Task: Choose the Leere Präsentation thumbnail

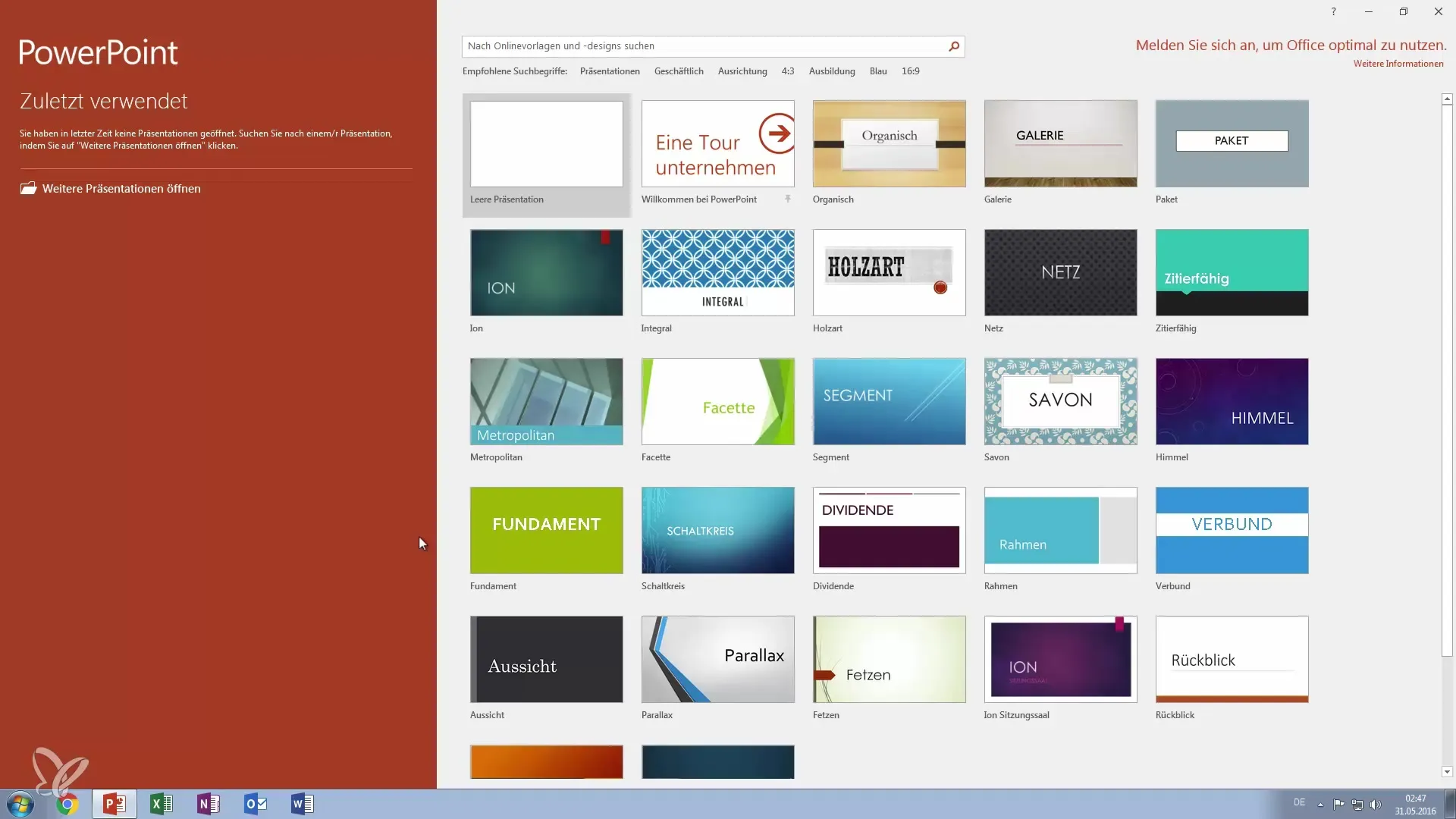Action: pyautogui.click(x=546, y=144)
